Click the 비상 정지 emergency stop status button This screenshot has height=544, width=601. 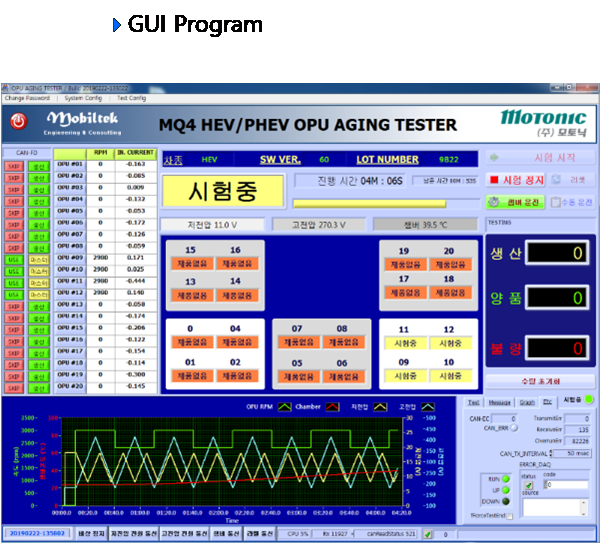click(91, 534)
